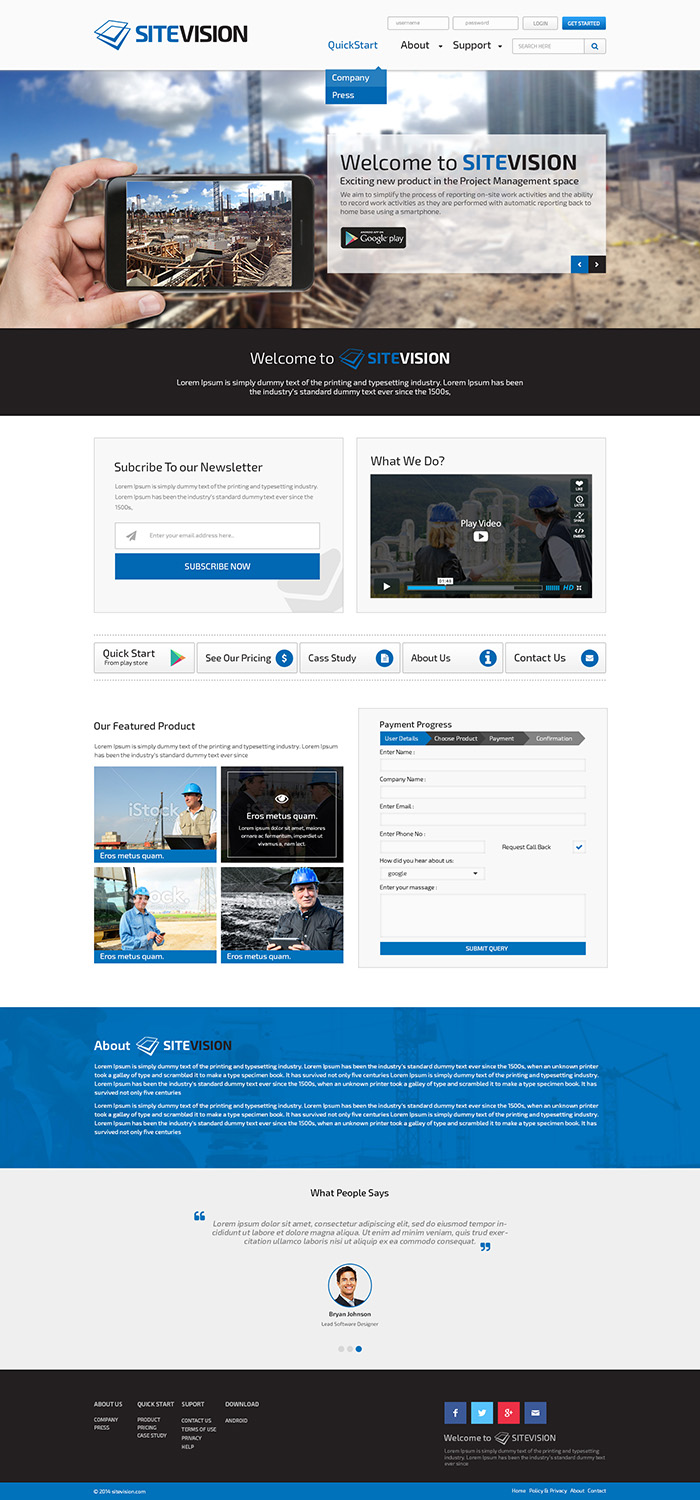Go to next hero slide arrow
The width and height of the screenshot is (700, 1500).
pyautogui.click(x=597, y=265)
